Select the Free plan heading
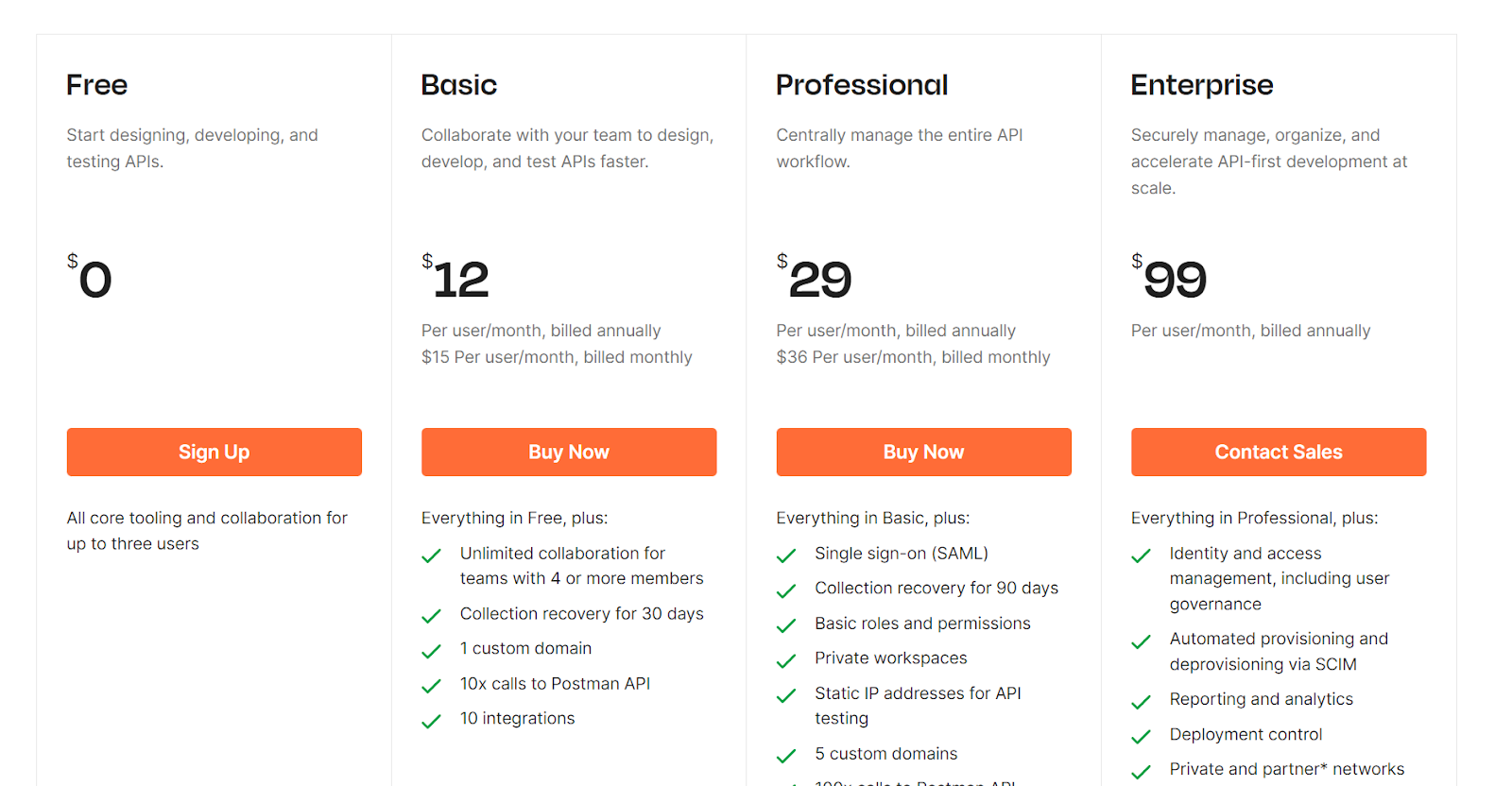The image size is (1512, 786). [96, 85]
